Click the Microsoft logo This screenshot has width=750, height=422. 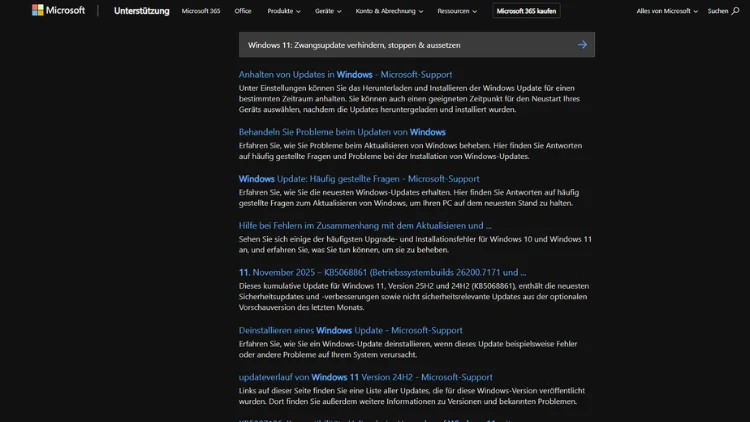pos(58,10)
